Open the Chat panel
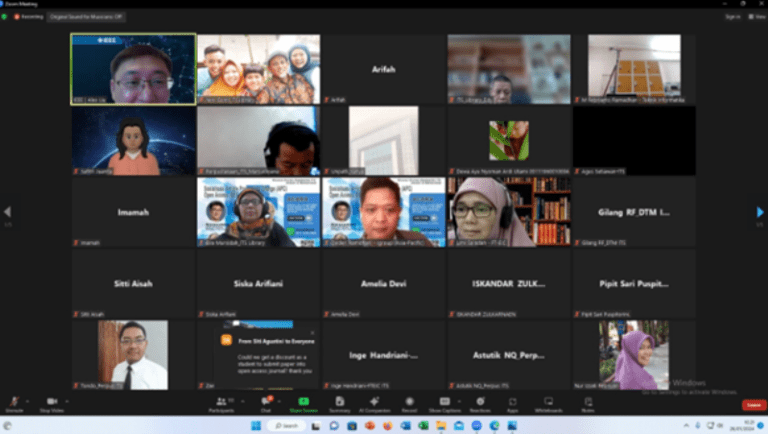Image resolution: width=768 pixels, height=434 pixels. [266, 403]
